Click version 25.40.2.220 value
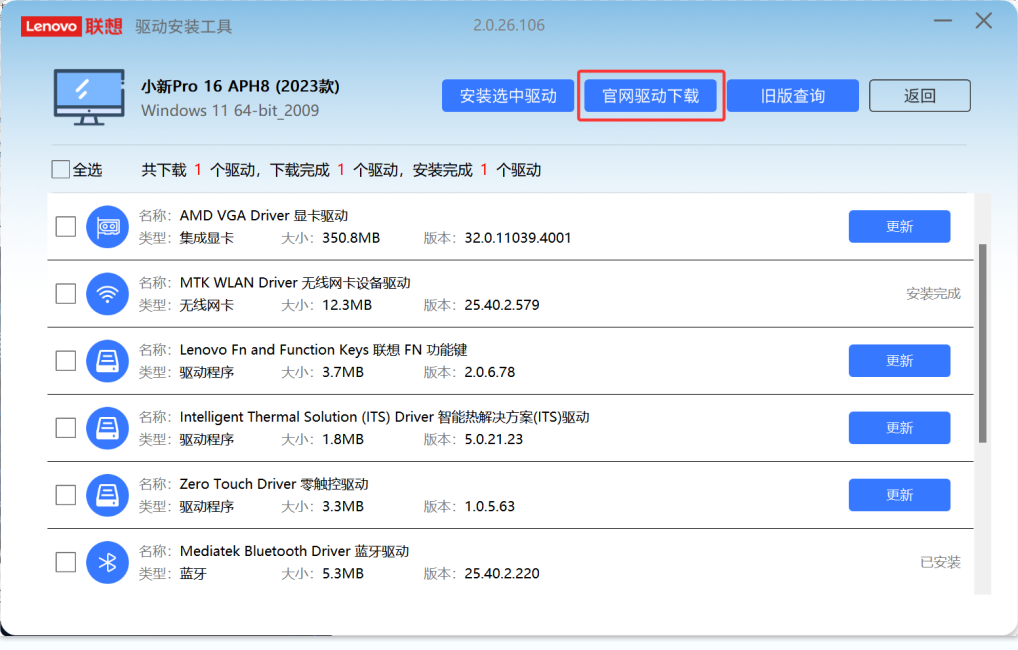The image size is (1018, 650). [x=502, y=574]
